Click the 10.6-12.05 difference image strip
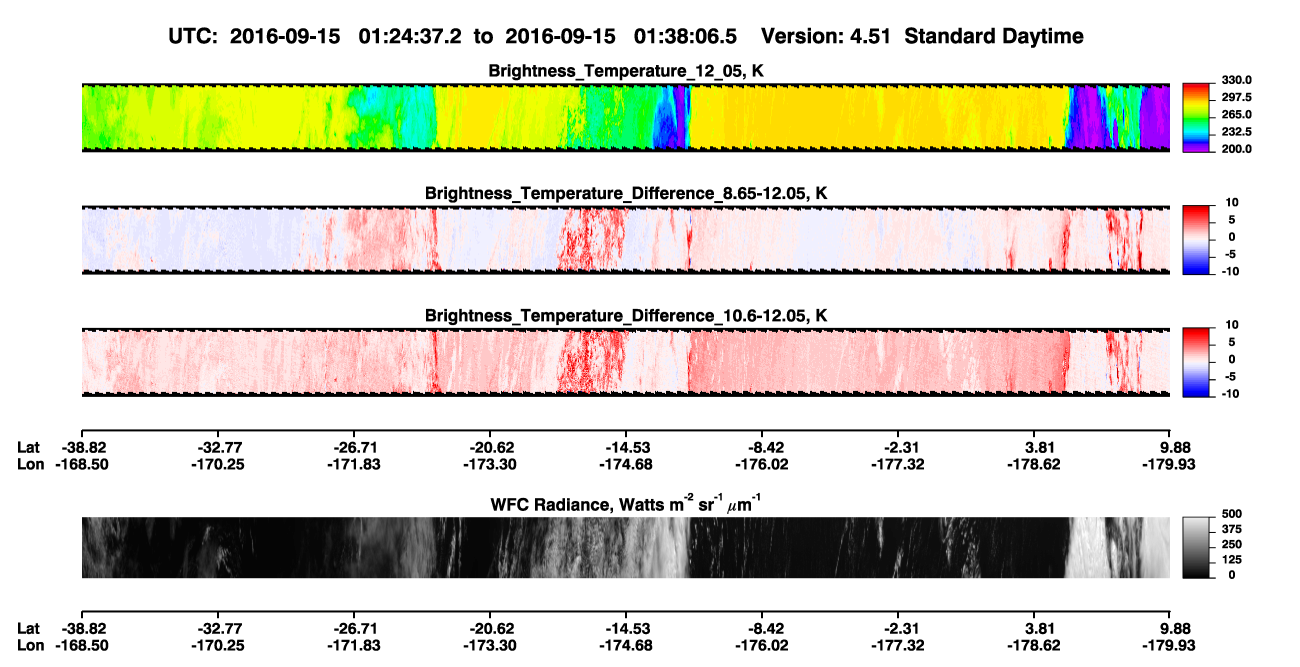1300x667 pixels. (x=626, y=362)
